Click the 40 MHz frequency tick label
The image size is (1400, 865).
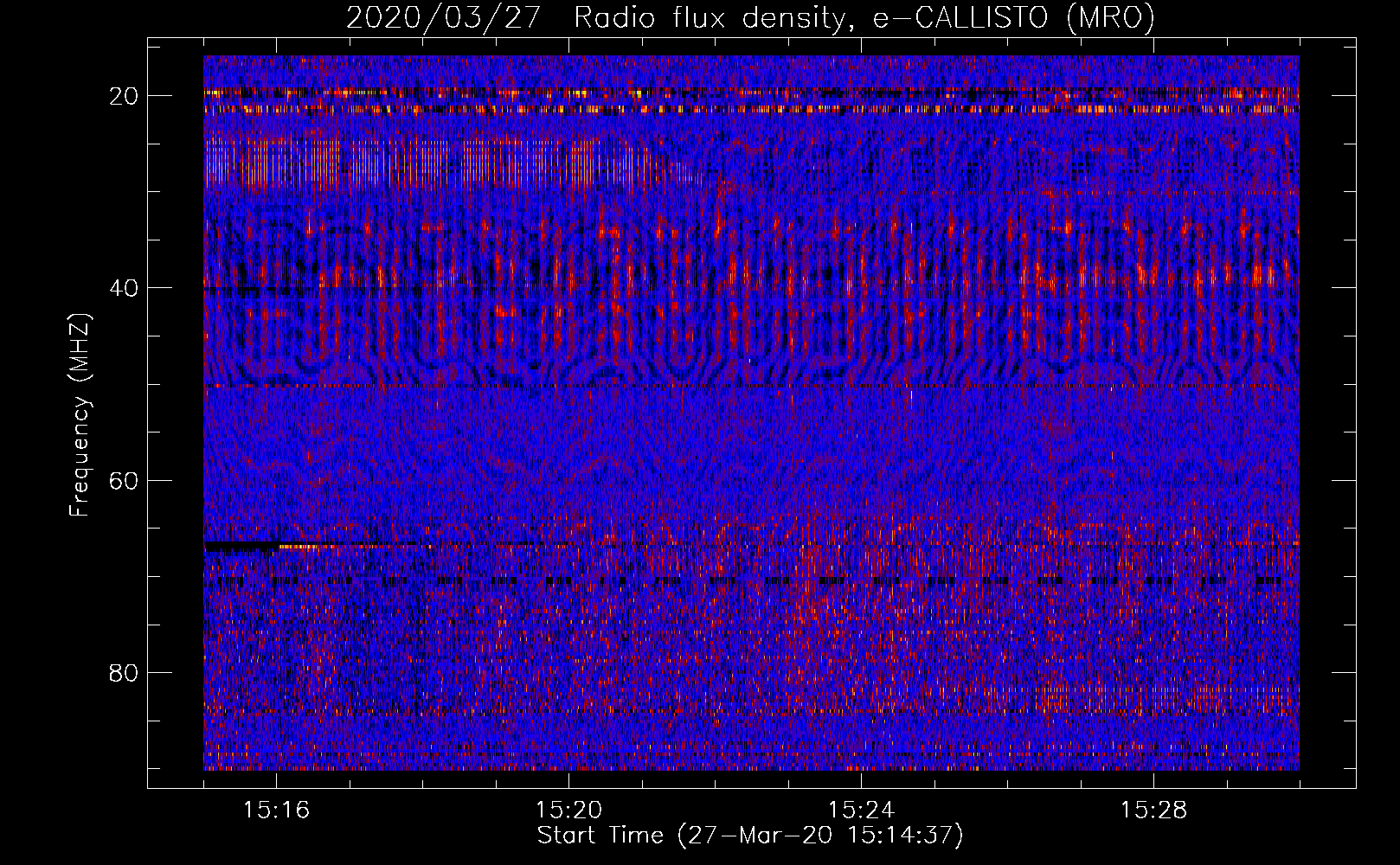124,288
